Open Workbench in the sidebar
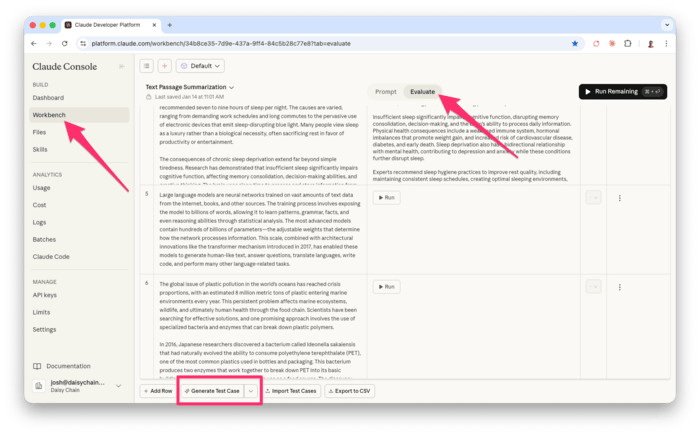 (x=49, y=115)
